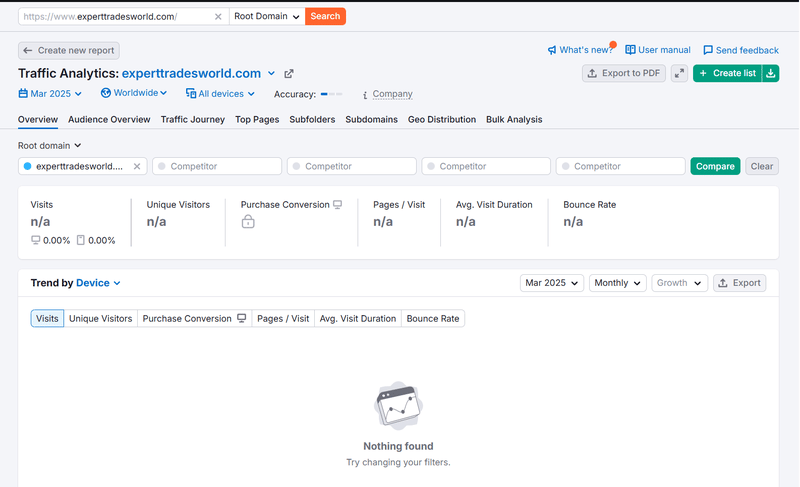Click the green Compare button
Image resolution: width=800 pixels, height=487 pixels.
tap(715, 166)
